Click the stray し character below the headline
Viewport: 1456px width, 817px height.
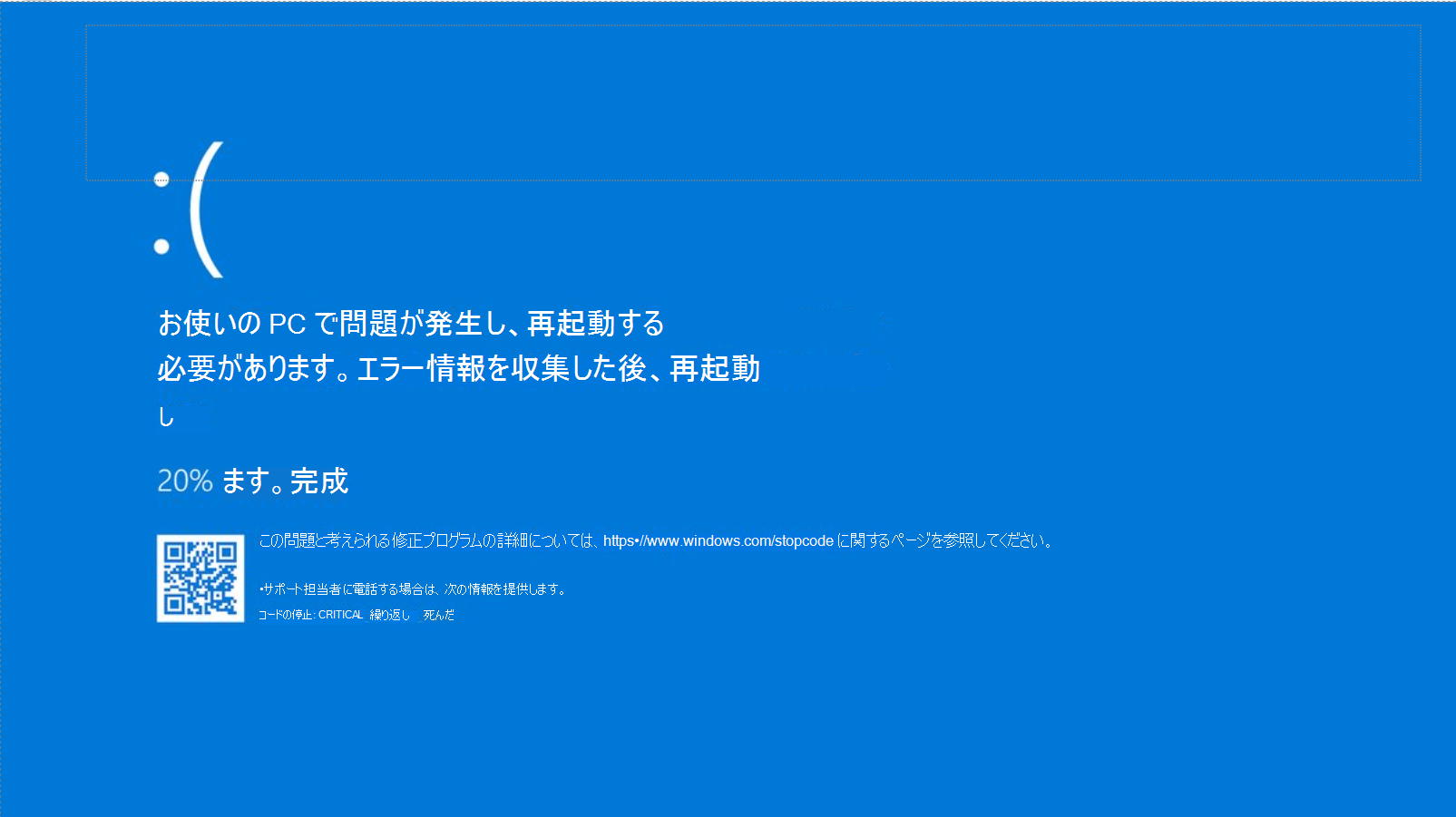[166, 416]
